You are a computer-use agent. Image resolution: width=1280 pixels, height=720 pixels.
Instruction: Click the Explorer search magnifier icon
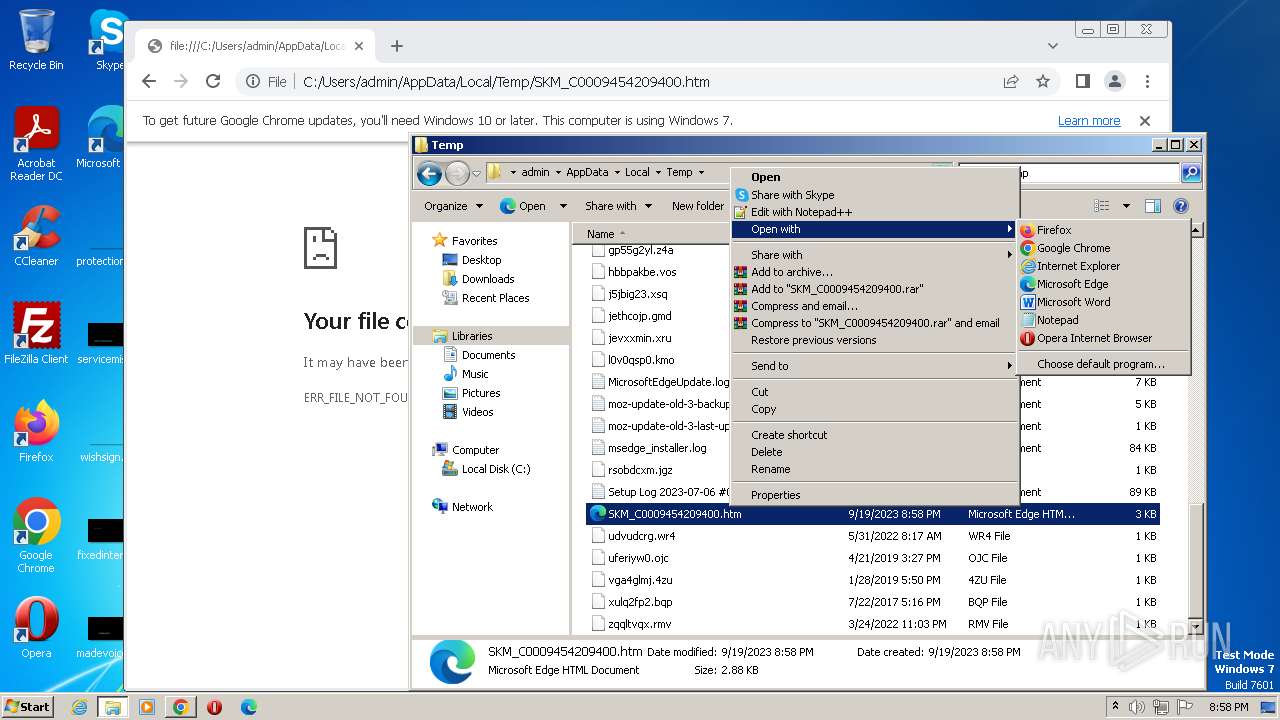click(x=1191, y=173)
